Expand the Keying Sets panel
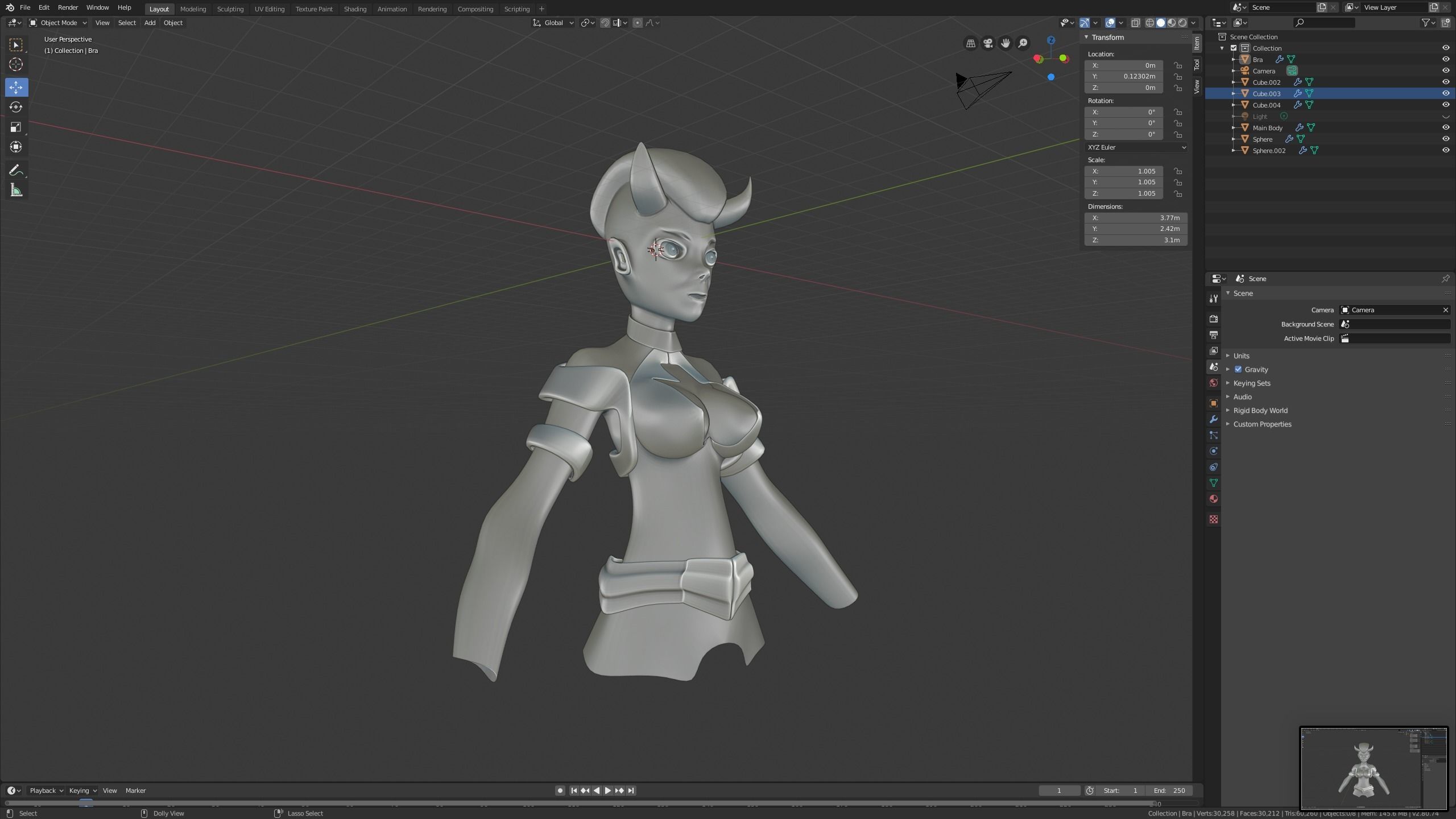Screen dimensions: 1456x819 [1251, 383]
